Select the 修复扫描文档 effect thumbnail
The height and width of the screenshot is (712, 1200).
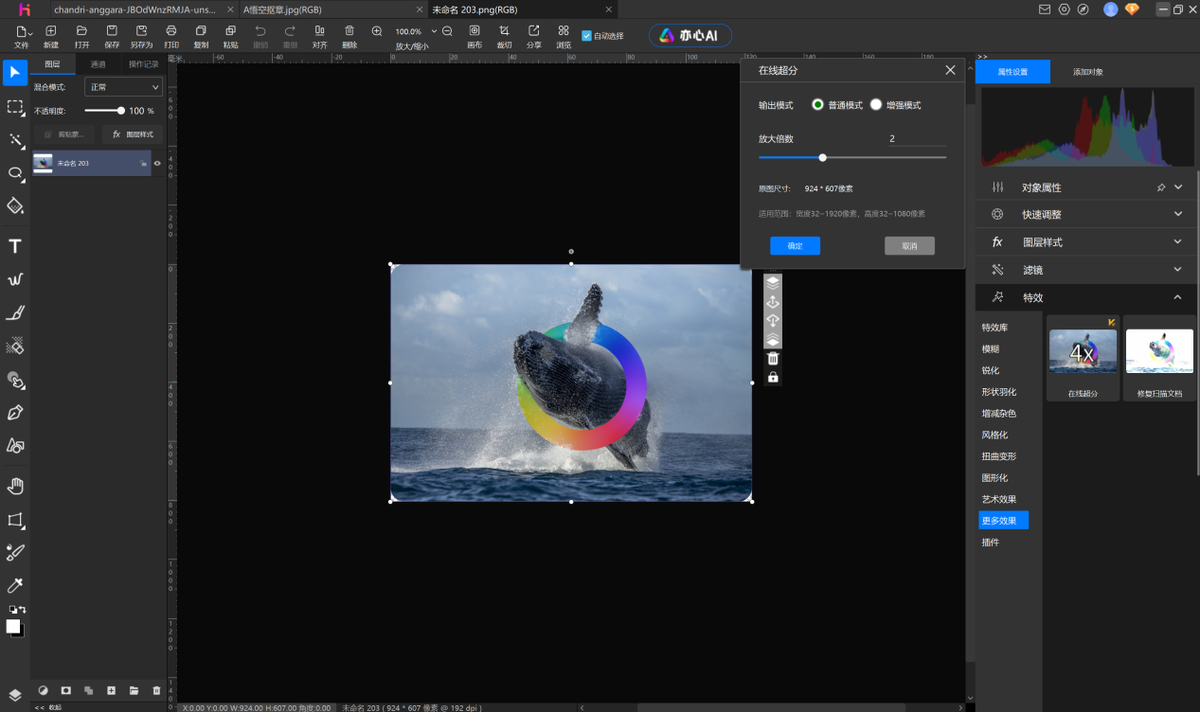point(1159,351)
